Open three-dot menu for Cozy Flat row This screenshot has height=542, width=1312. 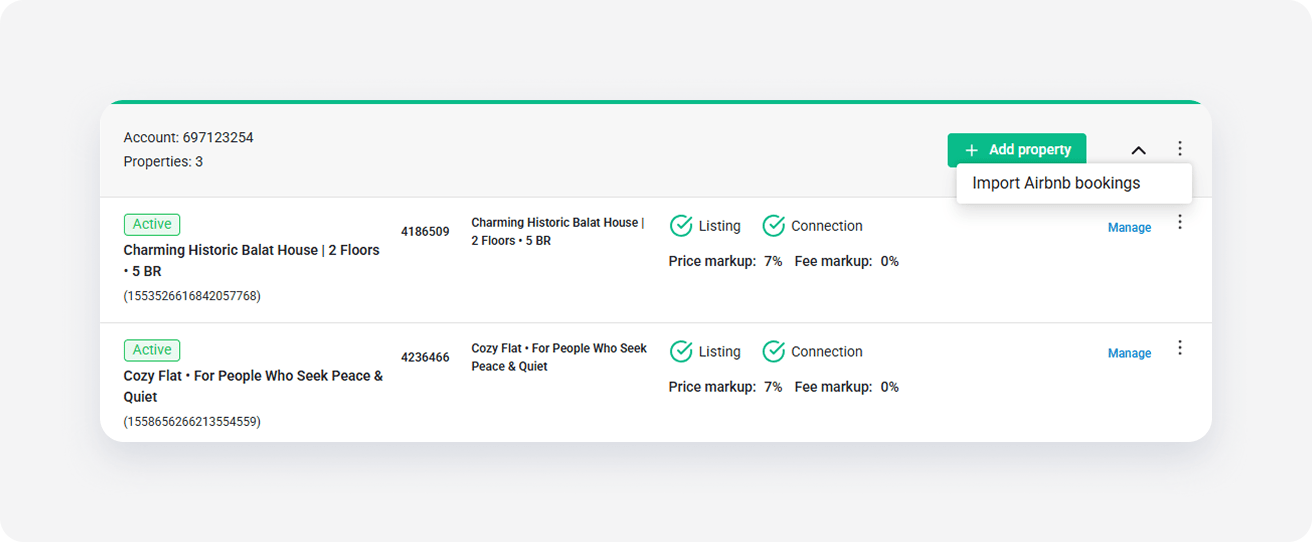point(1180,348)
